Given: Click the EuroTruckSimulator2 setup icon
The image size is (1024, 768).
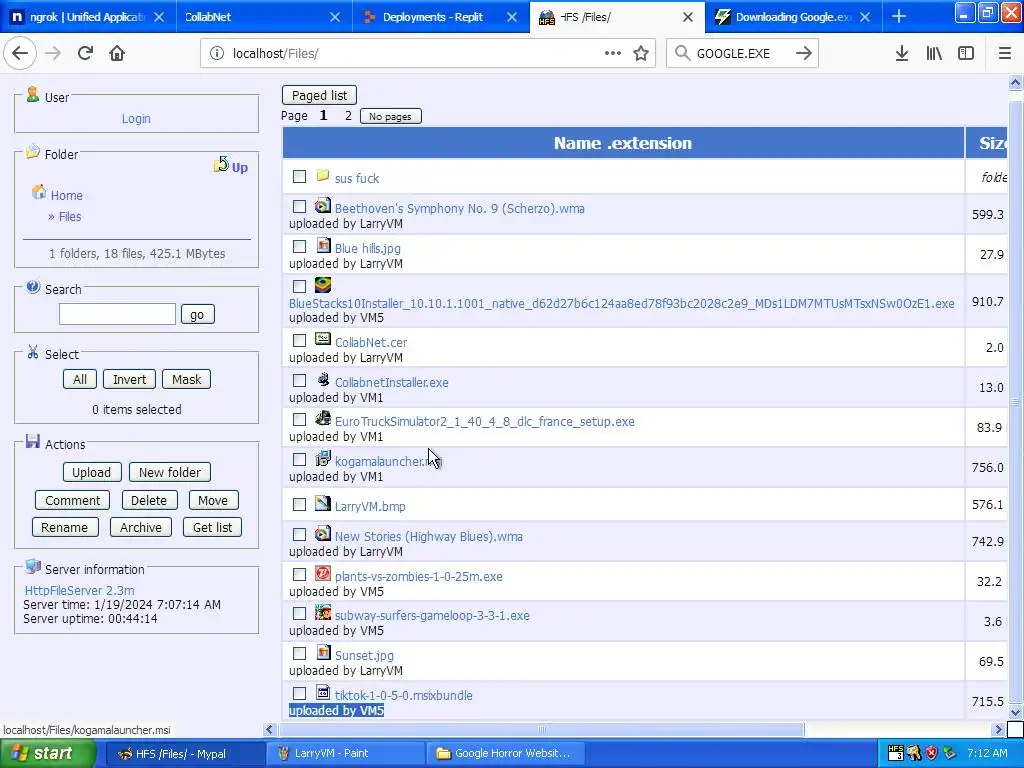Looking at the screenshot, I should tap(323, 419).
